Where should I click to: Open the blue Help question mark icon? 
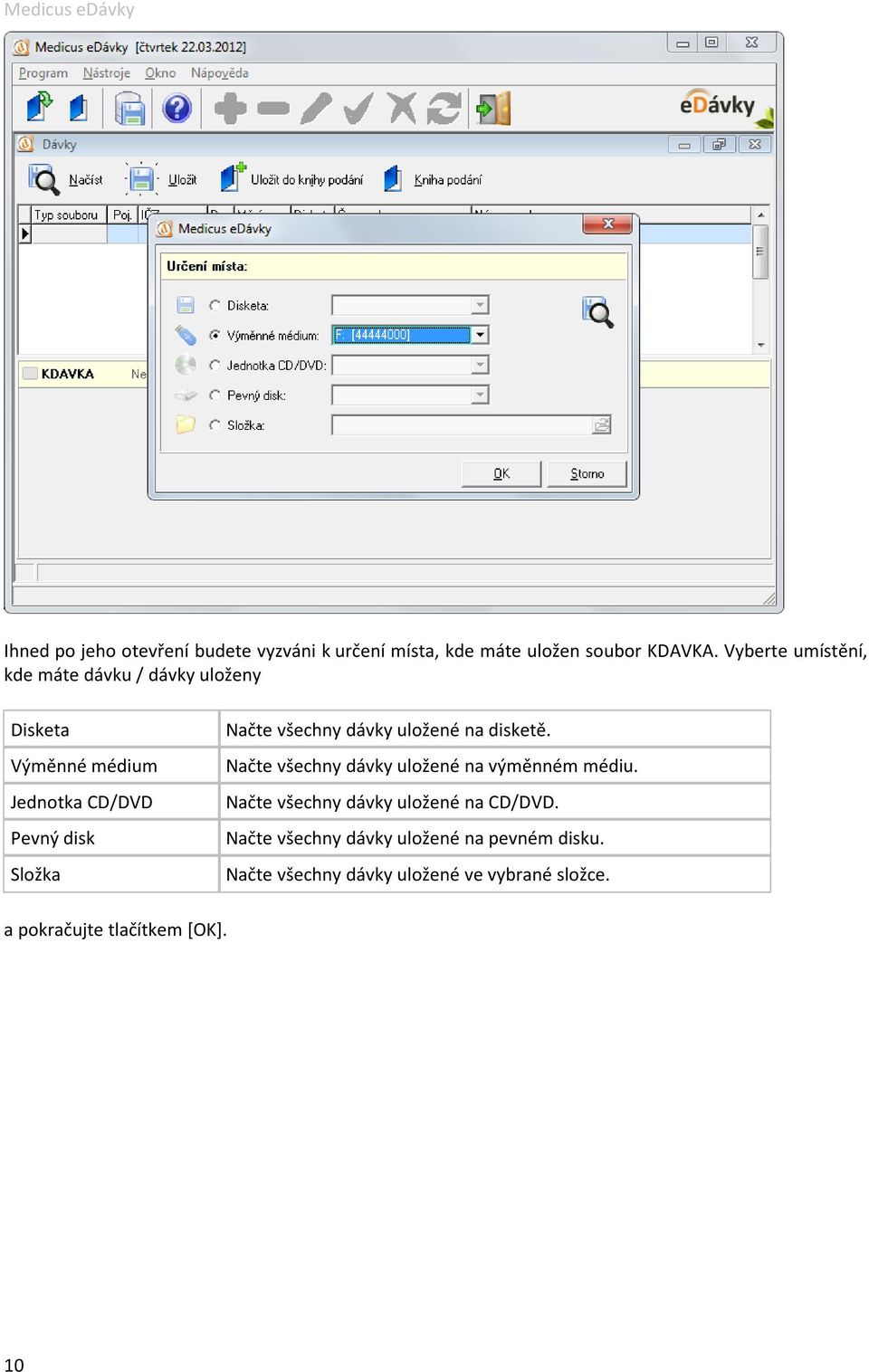177,109
